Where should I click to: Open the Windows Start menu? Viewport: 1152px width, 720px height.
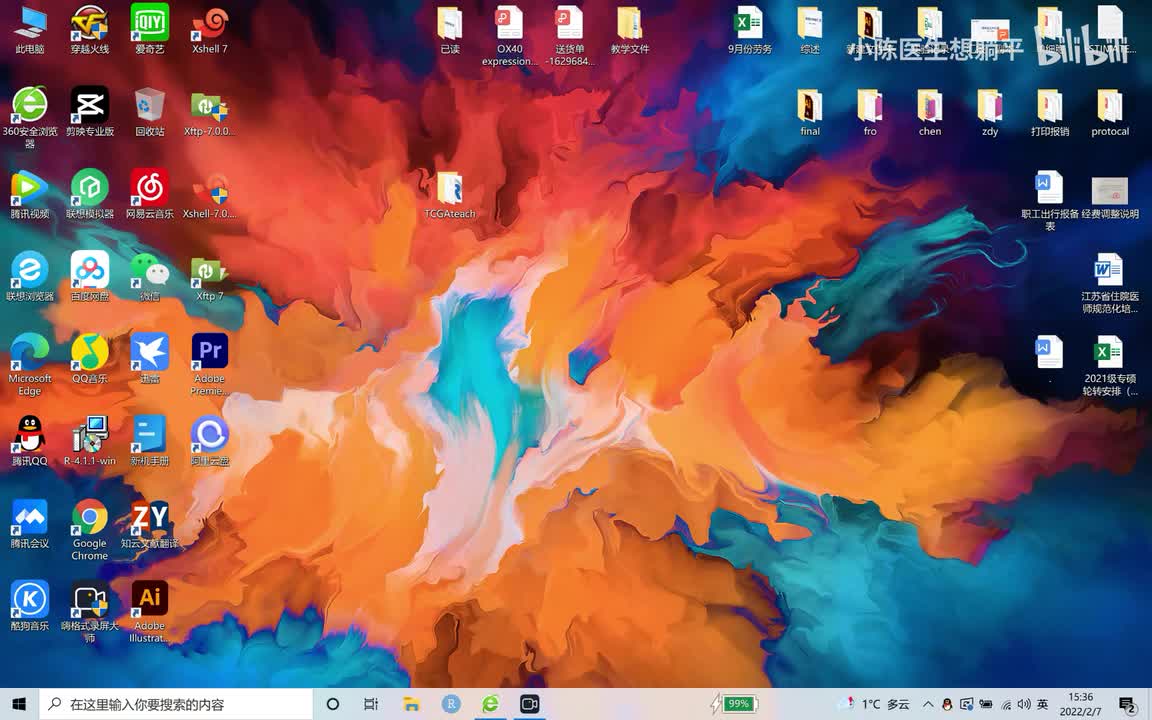[19, 704]
